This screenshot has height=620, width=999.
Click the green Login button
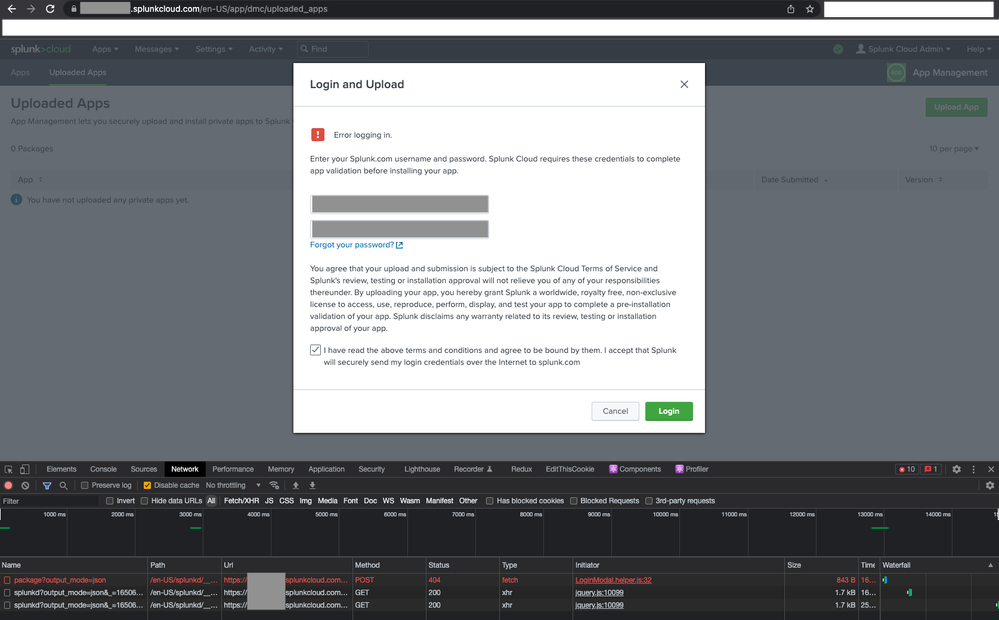668,411
